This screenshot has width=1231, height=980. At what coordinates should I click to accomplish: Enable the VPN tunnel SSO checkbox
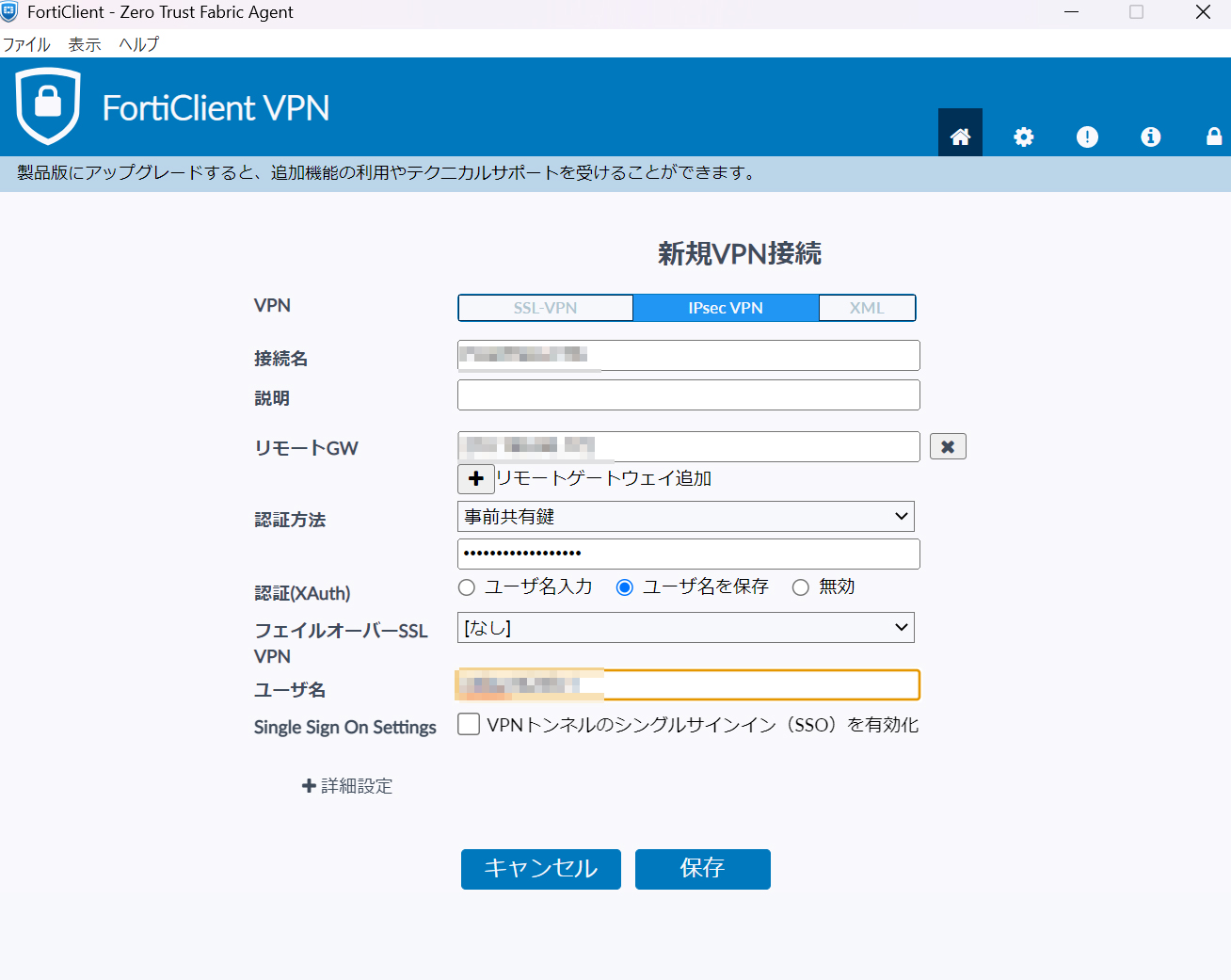click(469, 724)
